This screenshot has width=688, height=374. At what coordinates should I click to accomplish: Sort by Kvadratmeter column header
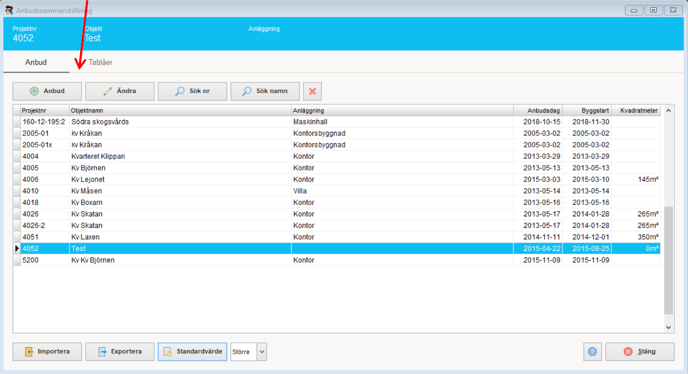click(636, 111)
